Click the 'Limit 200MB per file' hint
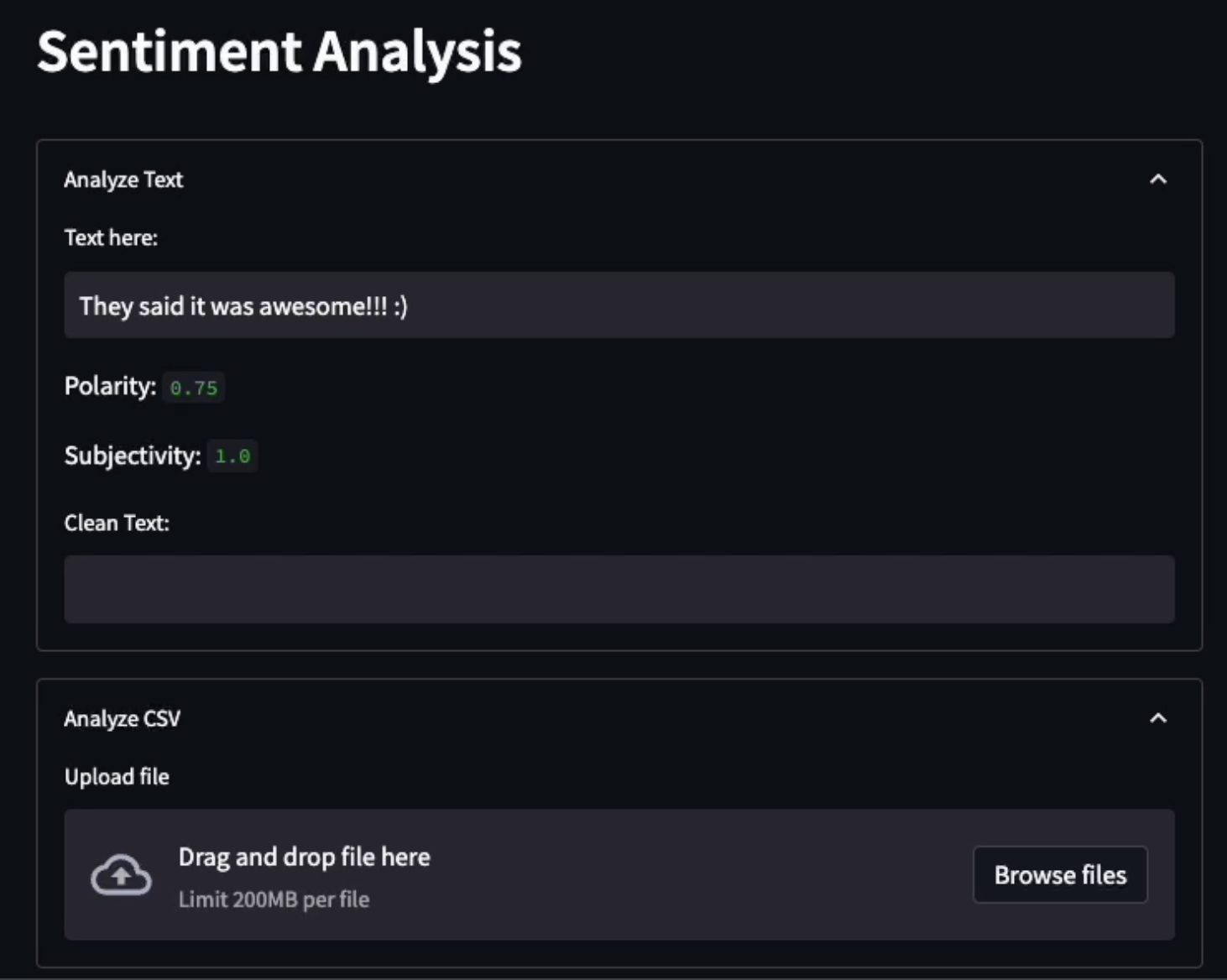The width and height of the screenshot is (1227, 980). pos(274,899)
